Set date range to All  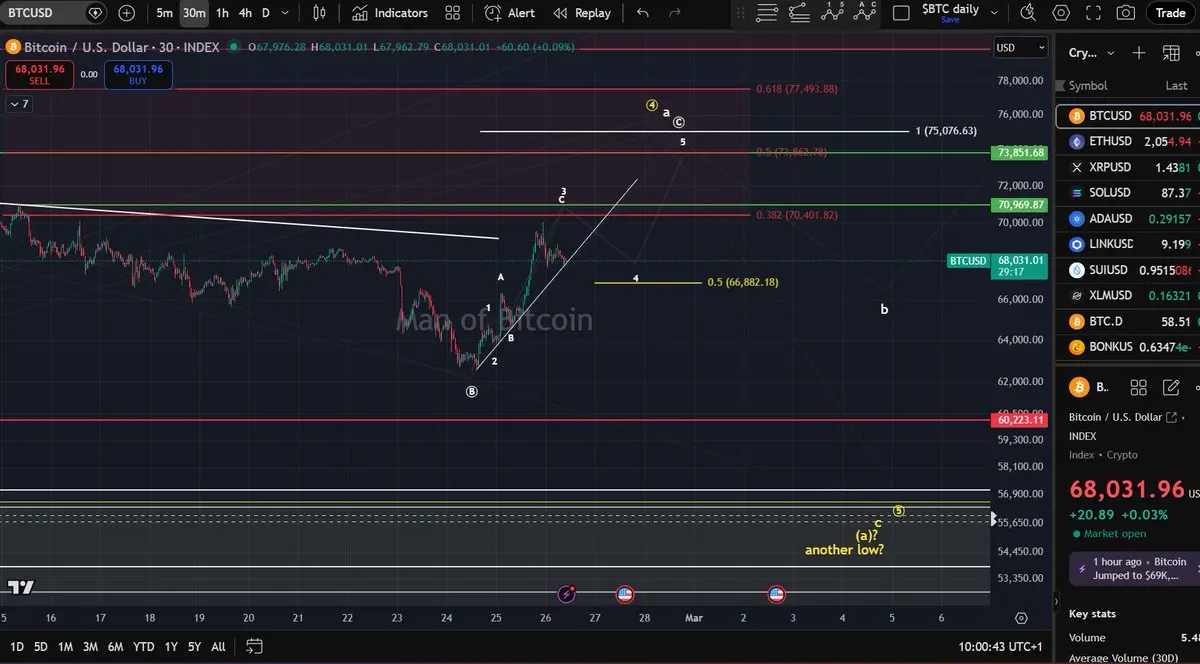[218, 646]
